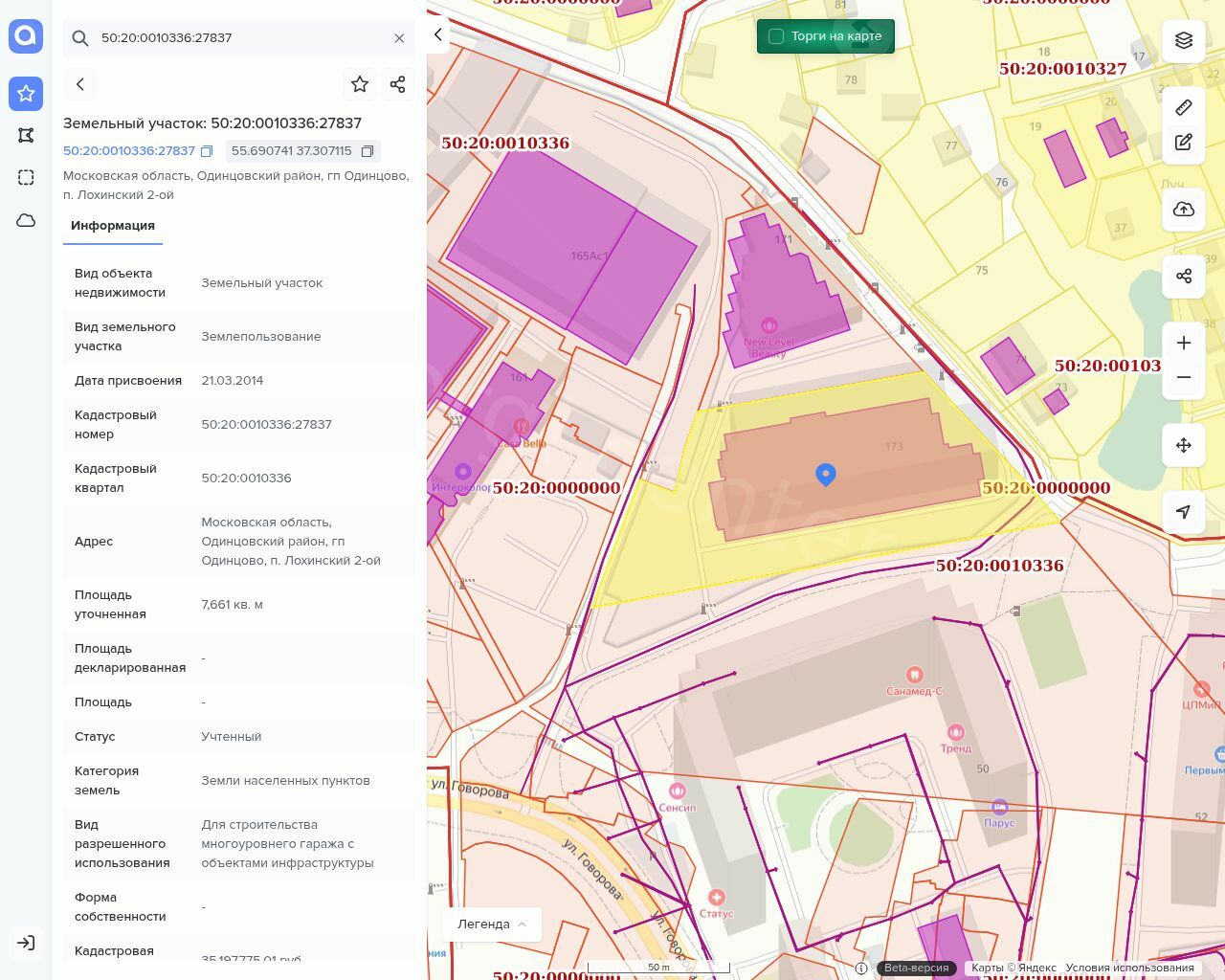Viewport: 1225px width, 980px height.
Task: Locate me with navigation arrow button
Action: 1184,512
